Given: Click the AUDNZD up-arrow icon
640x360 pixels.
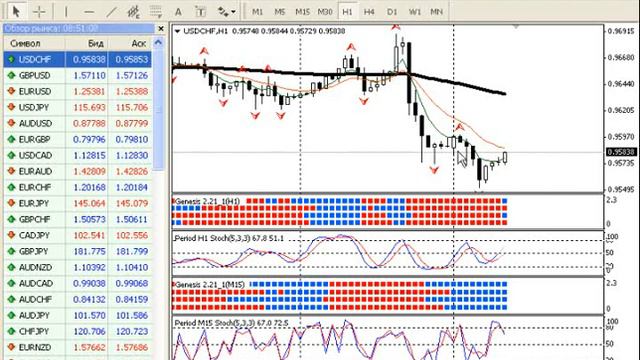Looking at the screenshot, I should click(11, 267).
